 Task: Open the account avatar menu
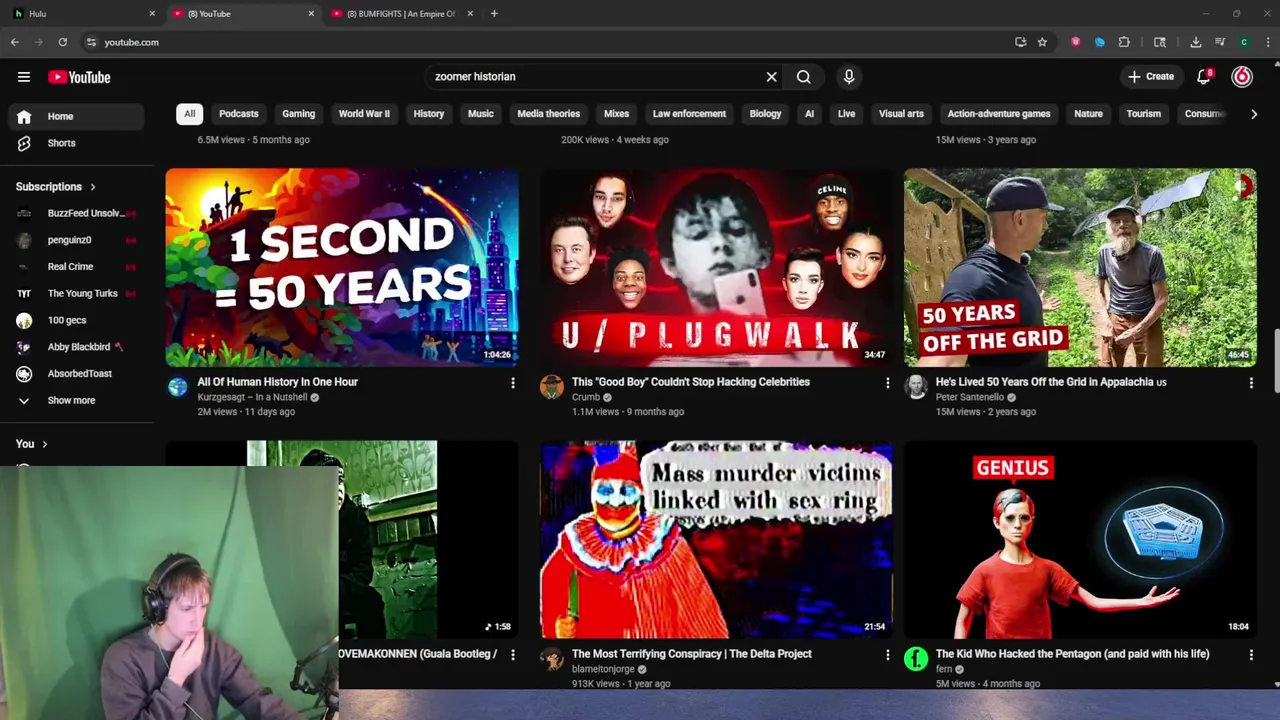click(1242, 77)
